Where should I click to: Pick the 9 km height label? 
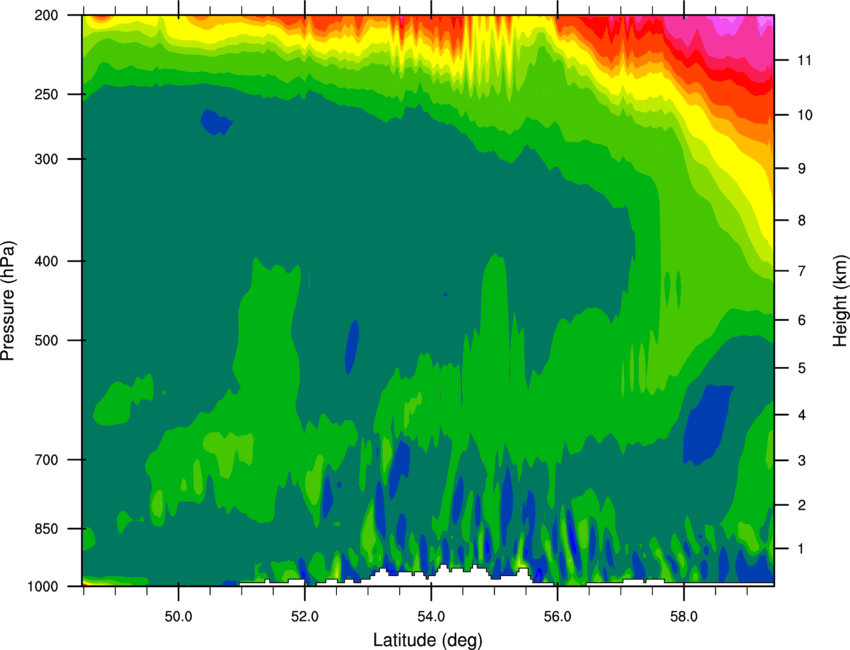tap(801, 169)
